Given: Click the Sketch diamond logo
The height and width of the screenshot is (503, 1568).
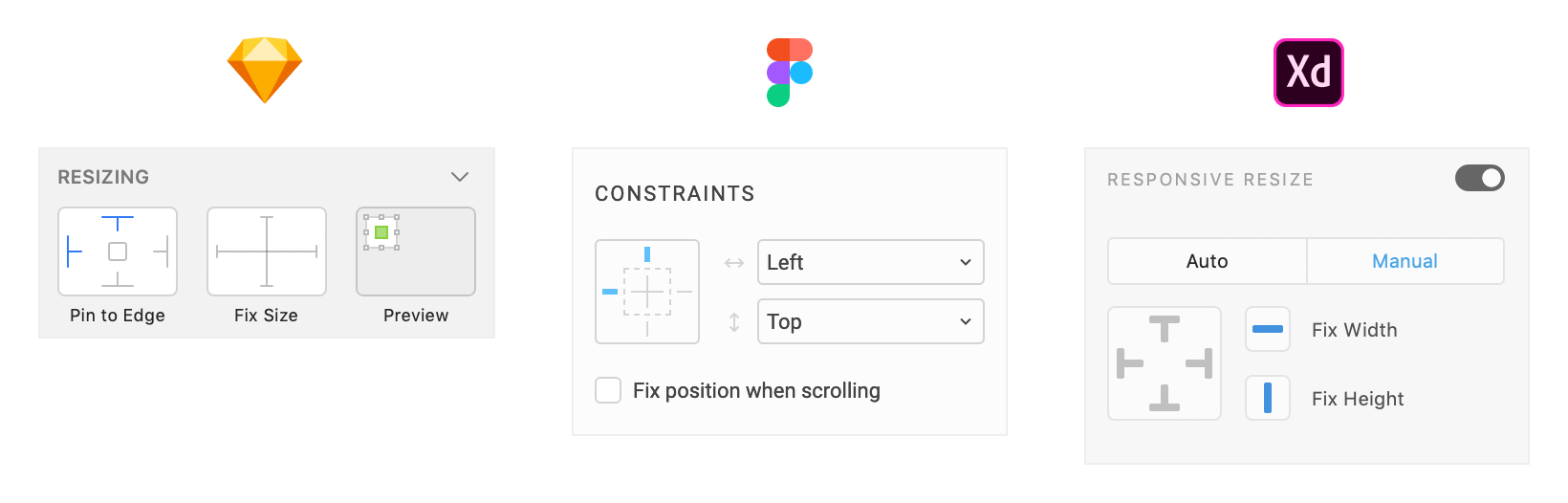Looking at the screenshot, I should [x=265, y=70].
